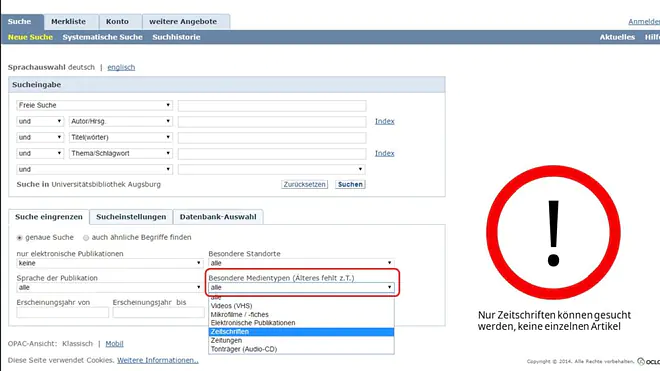Open the 'und' operator dropdown beside Autor/Hrsg.

(40, 121)
